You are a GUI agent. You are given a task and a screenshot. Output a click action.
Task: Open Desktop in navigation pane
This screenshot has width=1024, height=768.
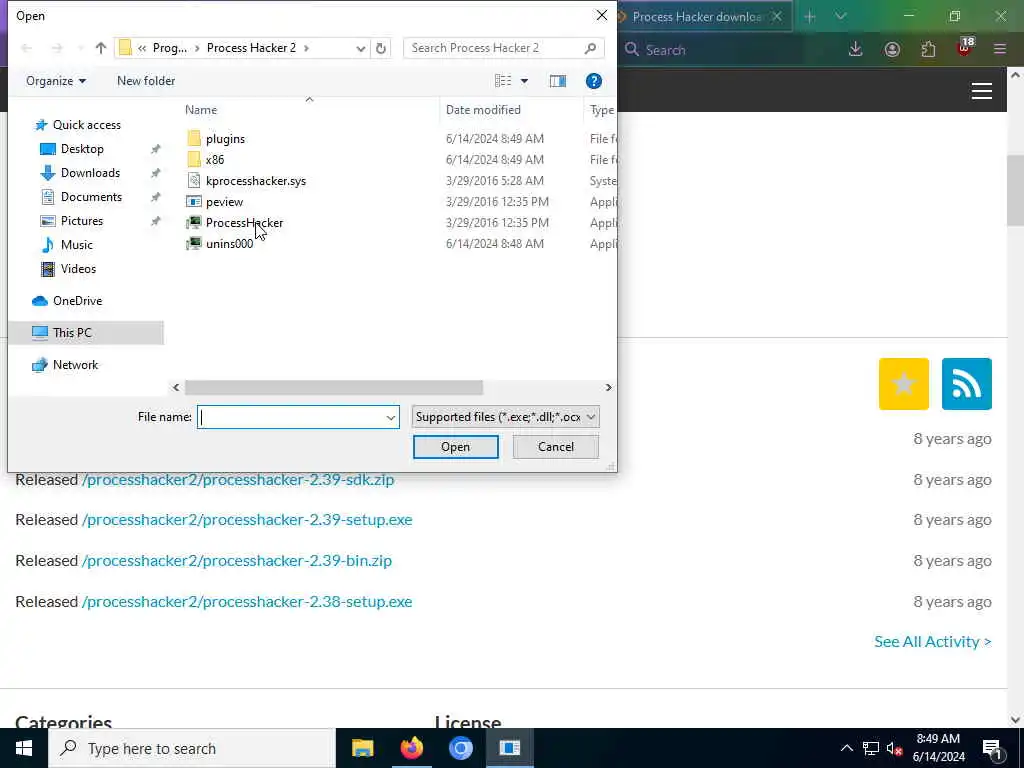[x=82, y=149]
